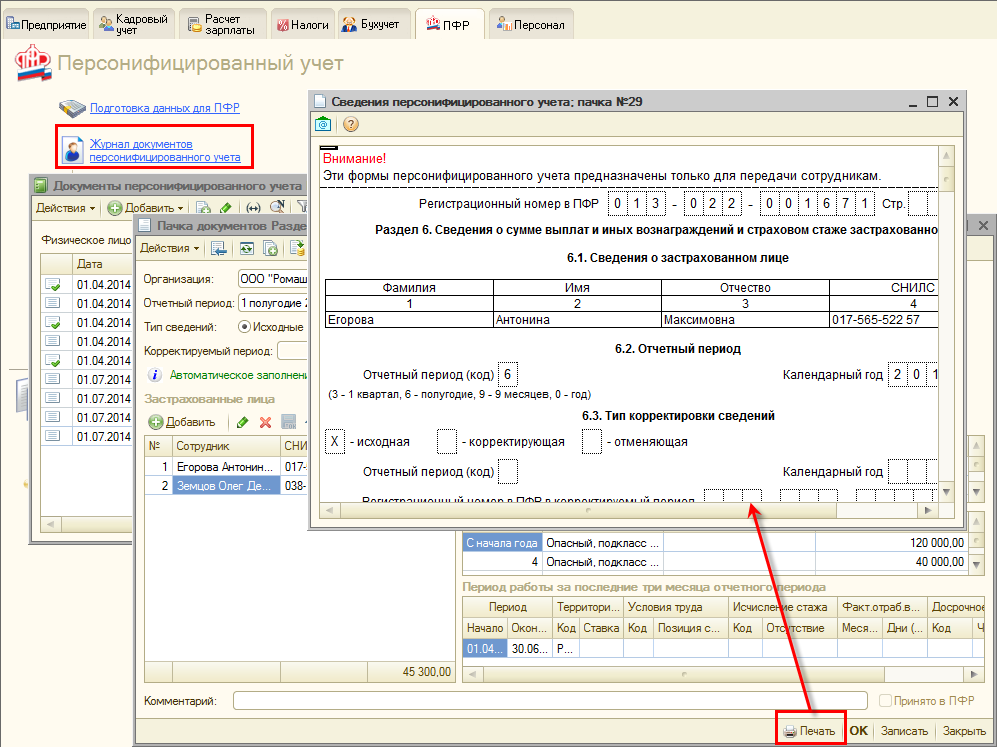The image size is (997, 747).
Task: Click the help question-mark icon in the report window
Action: 351,125
